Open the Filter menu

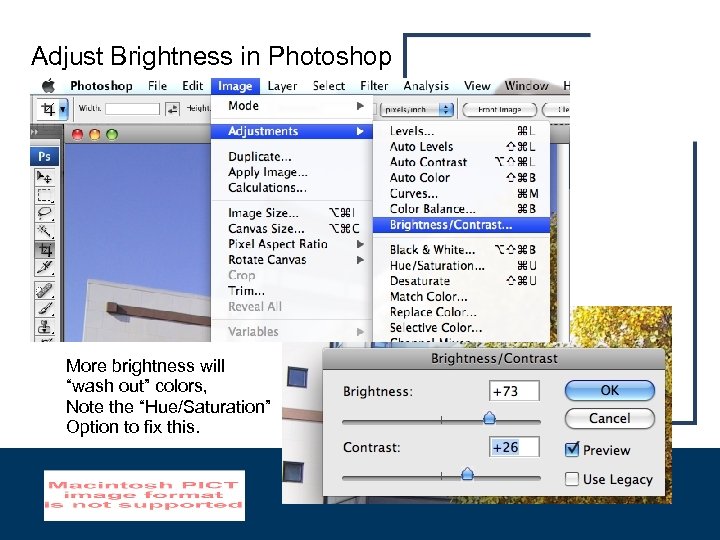coord(374,86)
